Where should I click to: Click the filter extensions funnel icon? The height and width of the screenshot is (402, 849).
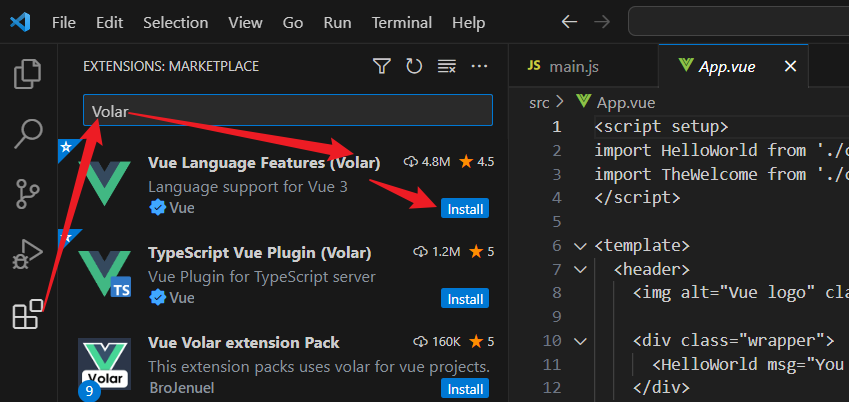382,67
